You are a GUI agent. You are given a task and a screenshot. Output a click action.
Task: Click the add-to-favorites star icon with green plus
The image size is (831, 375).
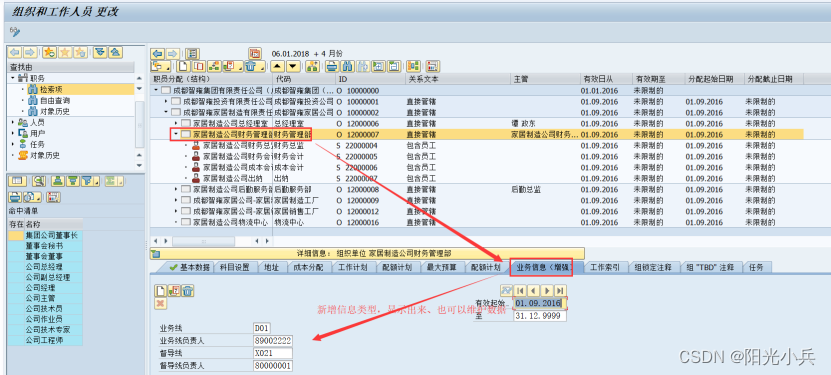[49, 52]
